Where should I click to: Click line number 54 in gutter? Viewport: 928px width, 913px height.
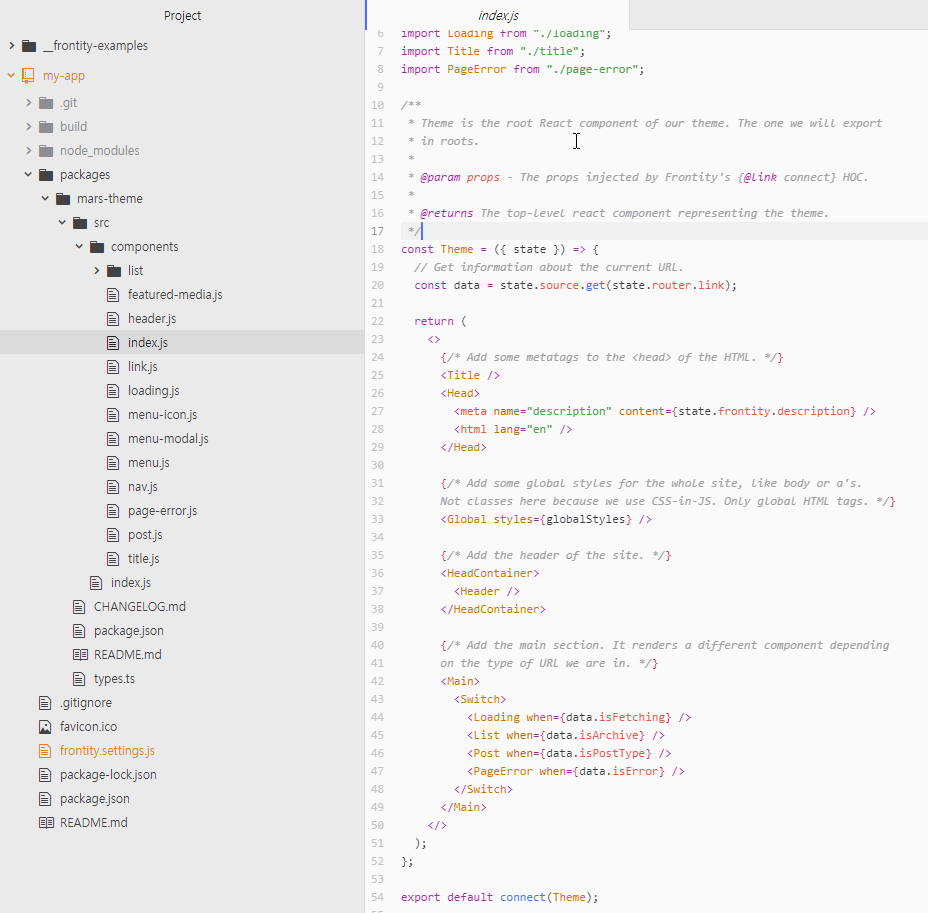[378, 897]
